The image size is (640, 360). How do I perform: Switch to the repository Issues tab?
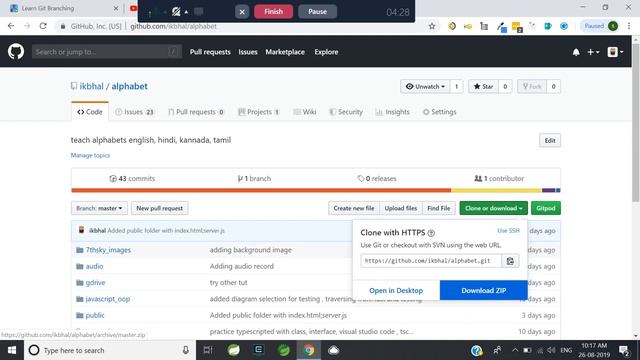(135, 112)
